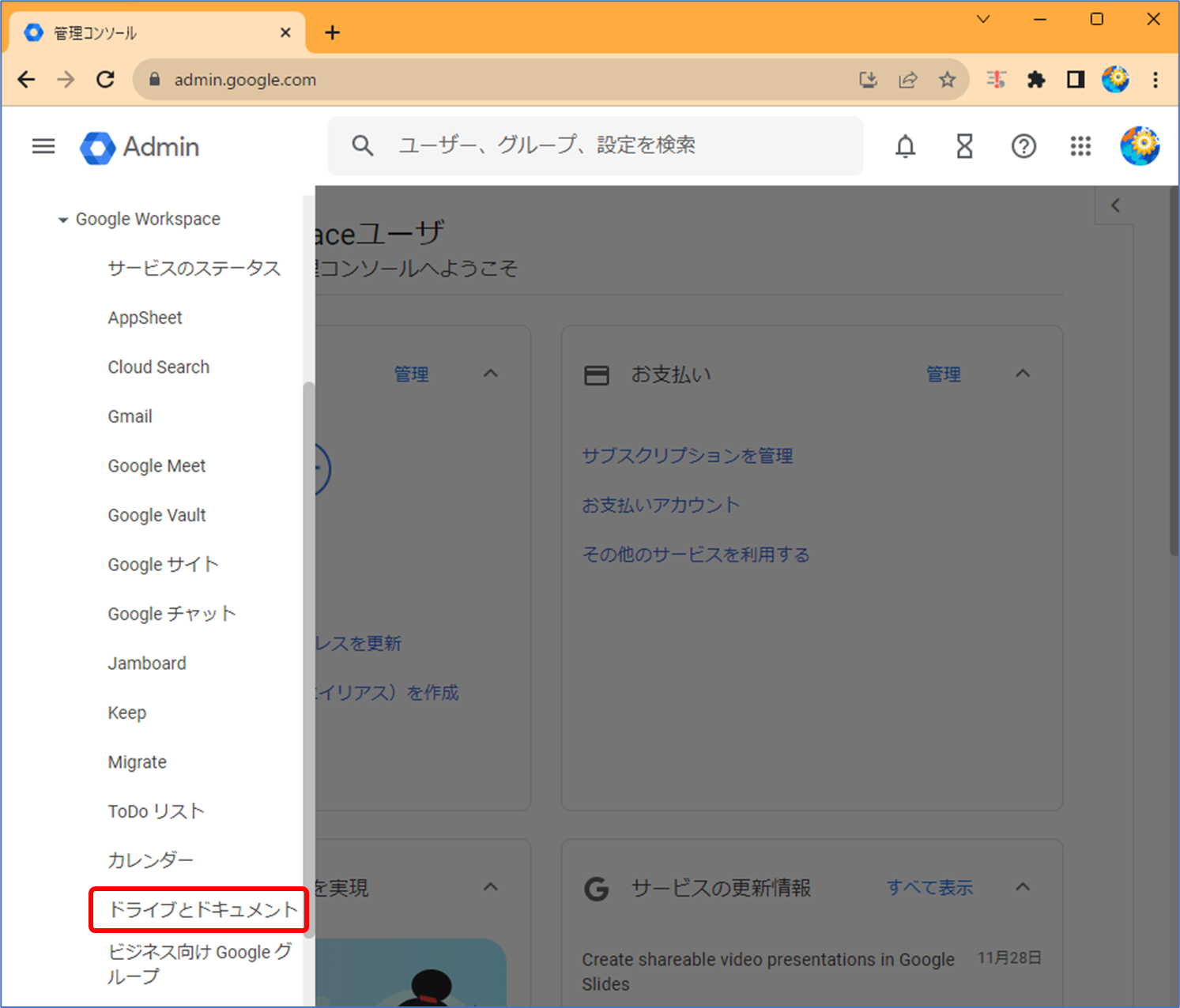This screenshot has width=1180, height=1008.
Task: Close the 管理コンソール tab
Action: (285, 32)
